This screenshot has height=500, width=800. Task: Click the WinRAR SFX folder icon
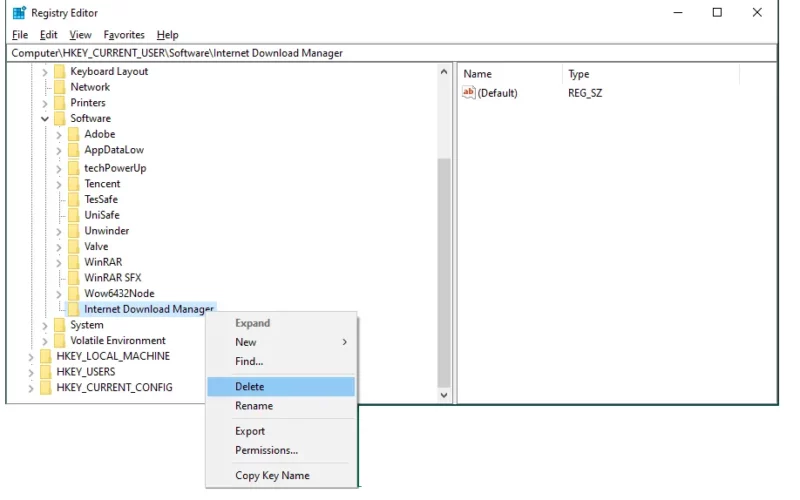(73, 278)
